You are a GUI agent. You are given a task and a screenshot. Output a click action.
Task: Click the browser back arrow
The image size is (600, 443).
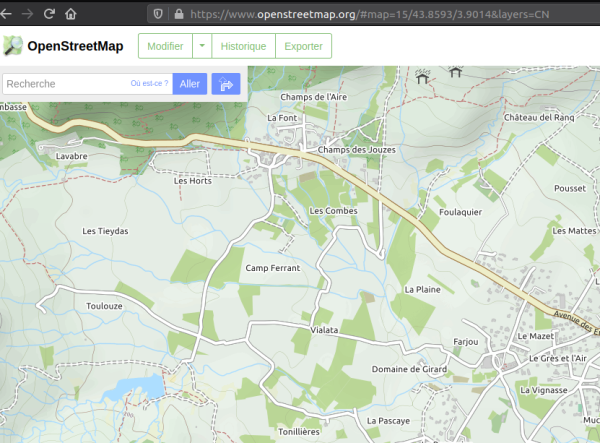click(x=7, y=14)
